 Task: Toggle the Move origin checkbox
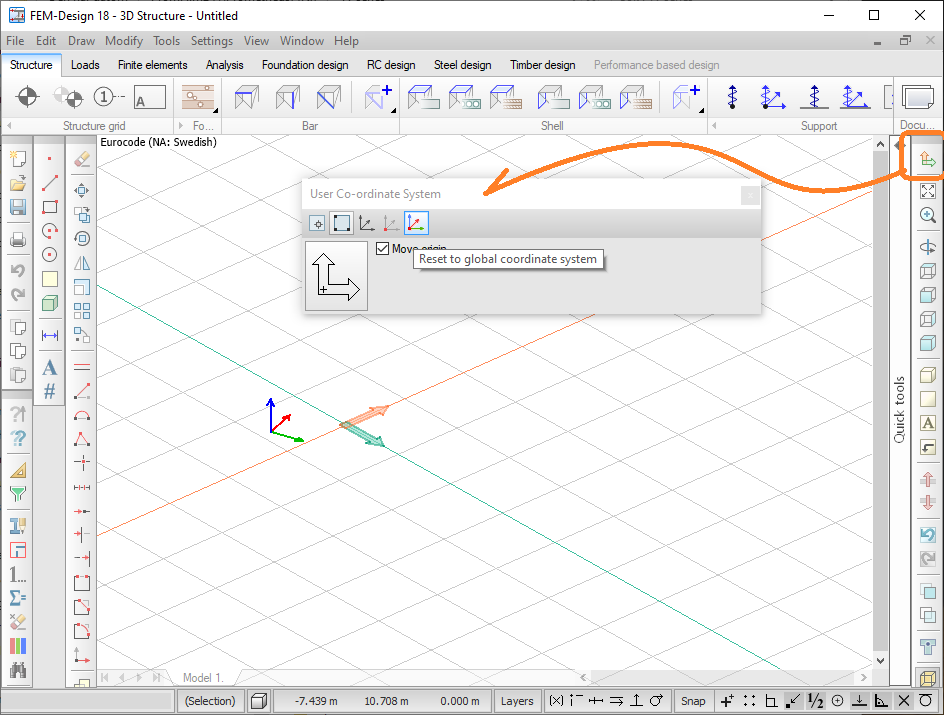pyautogui.click(x=382, y=249)
